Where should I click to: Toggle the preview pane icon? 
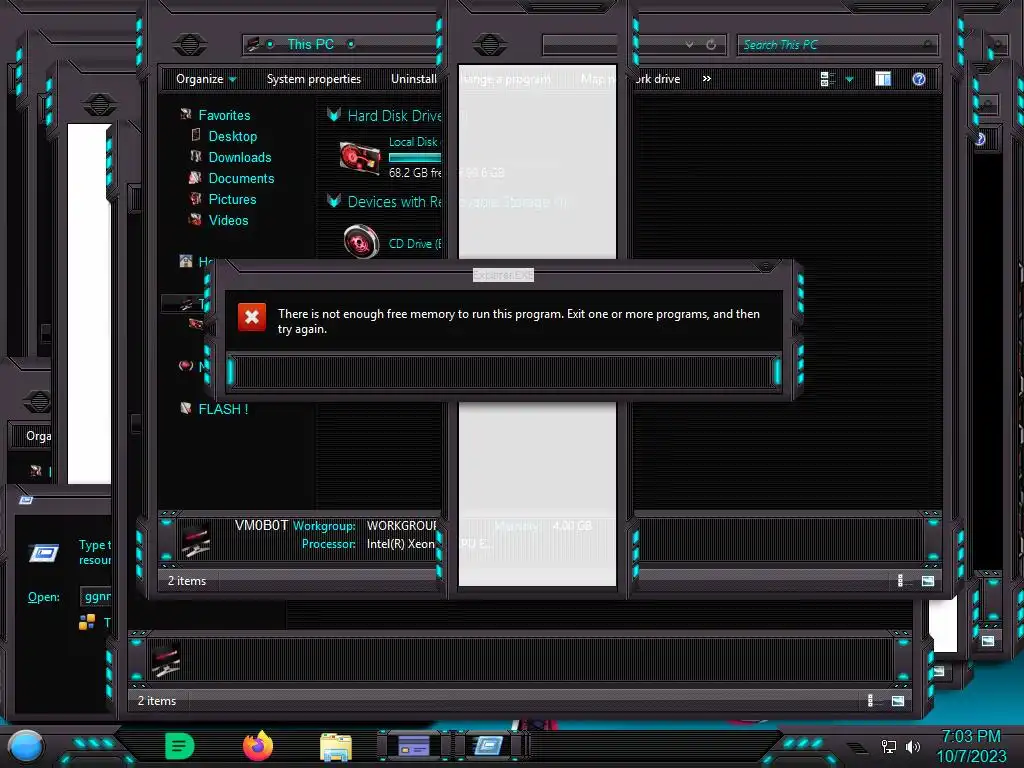(x=883, y=79)
